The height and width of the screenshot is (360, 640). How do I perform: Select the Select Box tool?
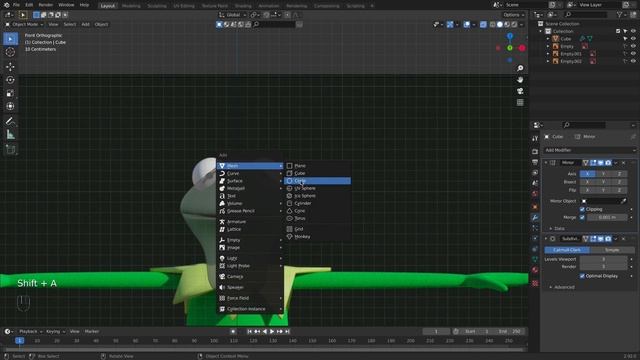pos(10,39)
